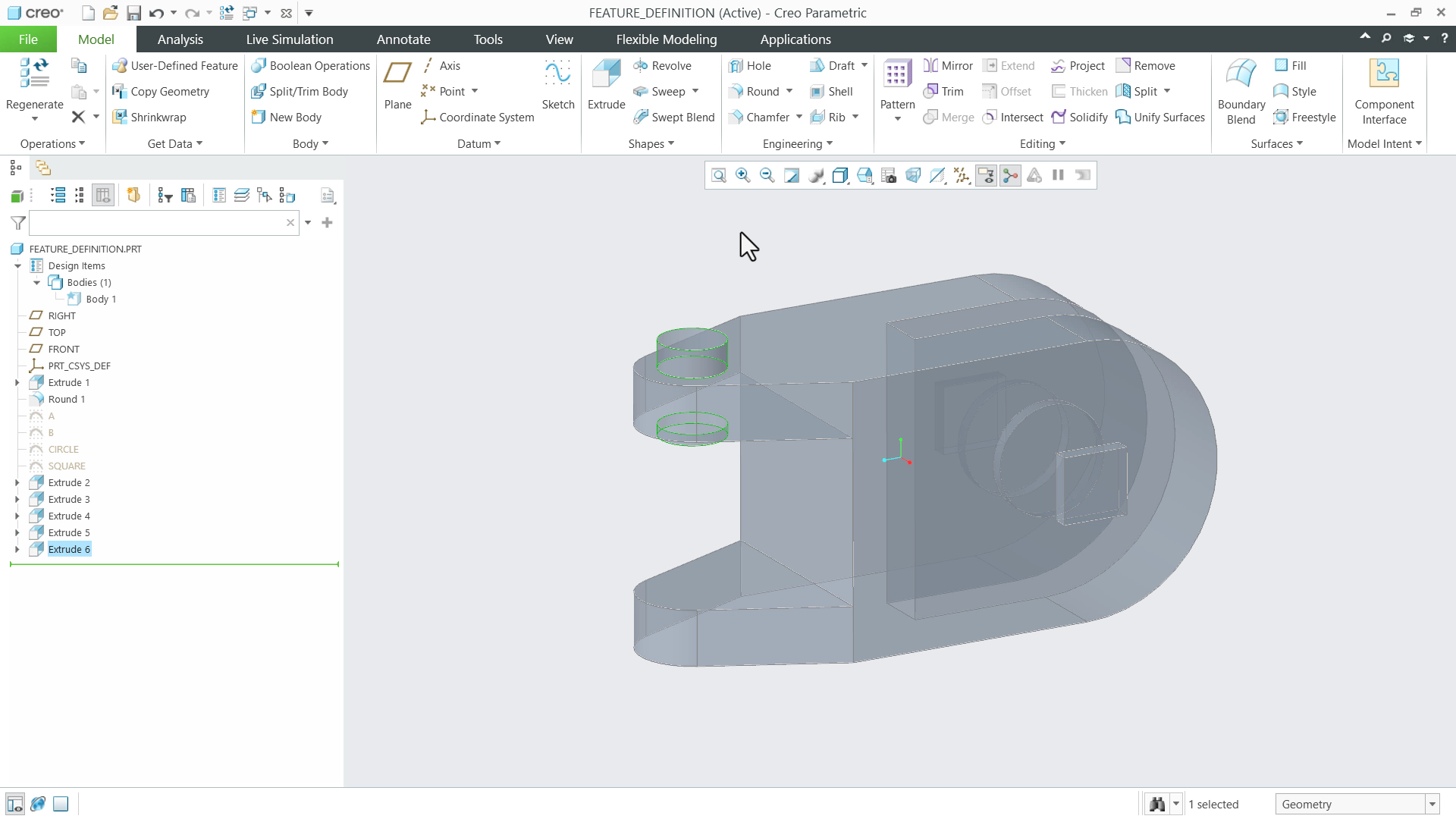The image size is (1456, 819).
Task: Click the Mirror tool
Action: [x=948, y=66]
